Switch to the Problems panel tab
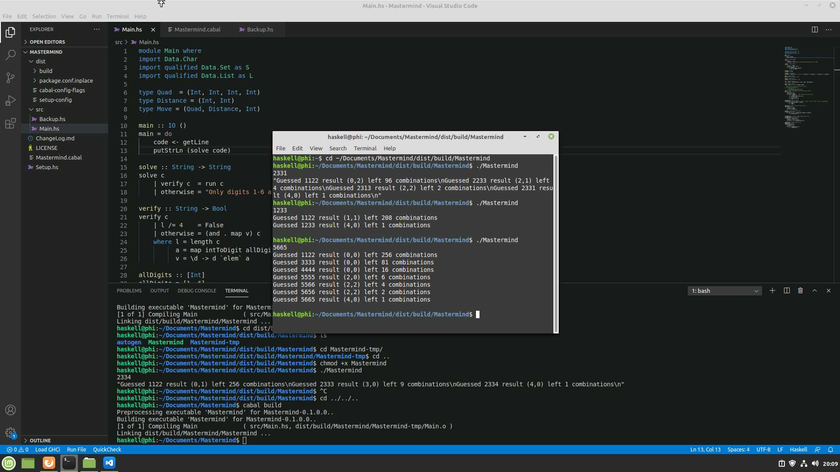840x472 pixels. click(x=129, y=290)
